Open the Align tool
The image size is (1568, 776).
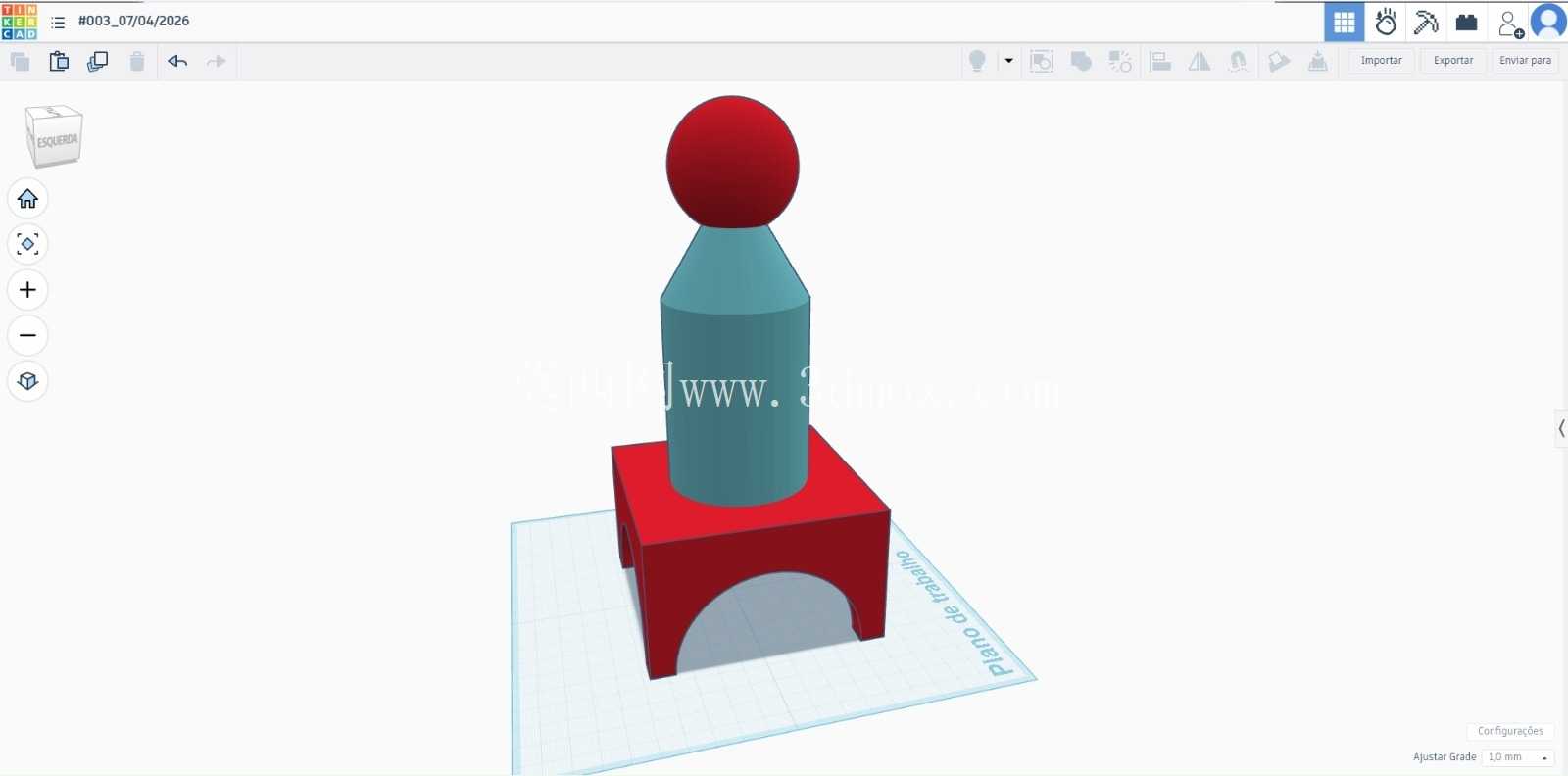point(1160,61)
